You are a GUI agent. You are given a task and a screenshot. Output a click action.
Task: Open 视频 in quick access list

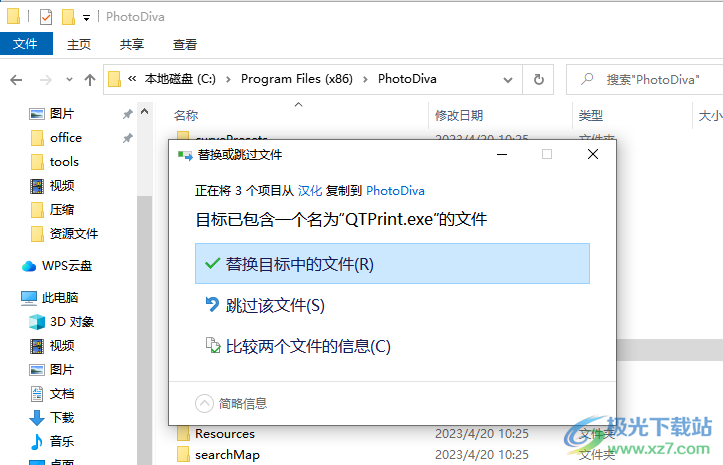(62, 185)
